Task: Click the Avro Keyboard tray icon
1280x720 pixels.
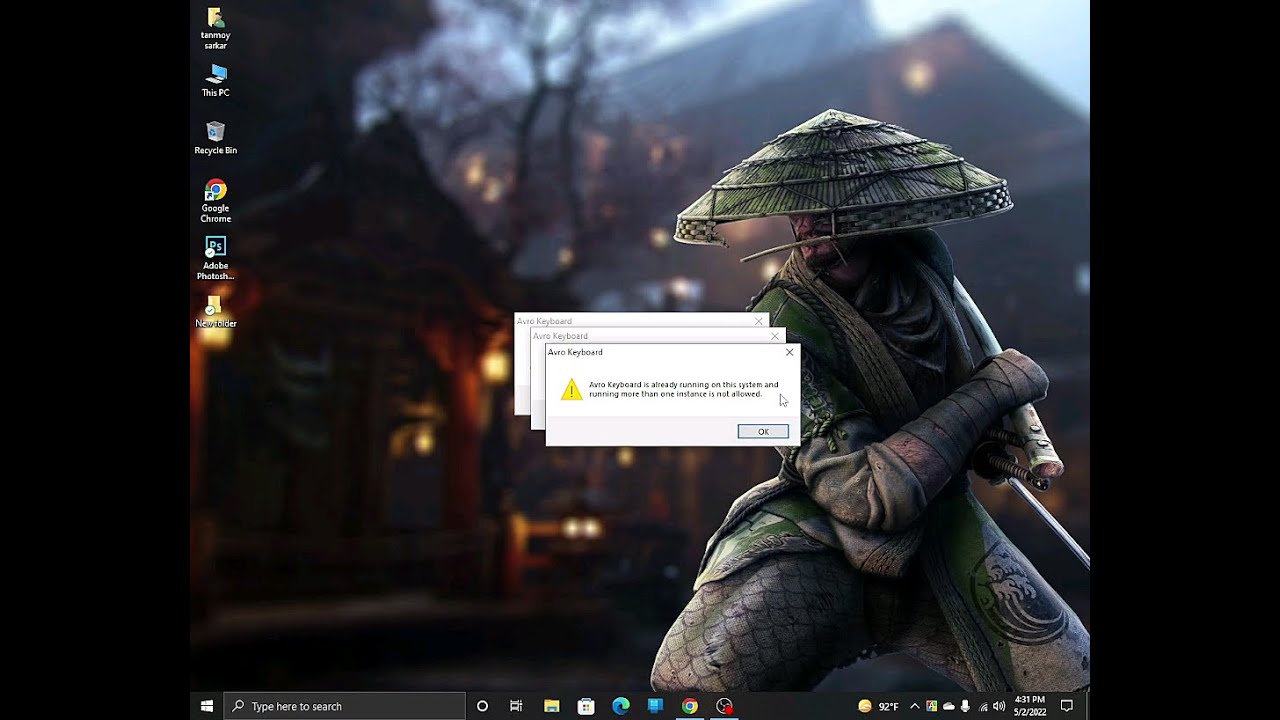Action: click(x=931, y=706)
